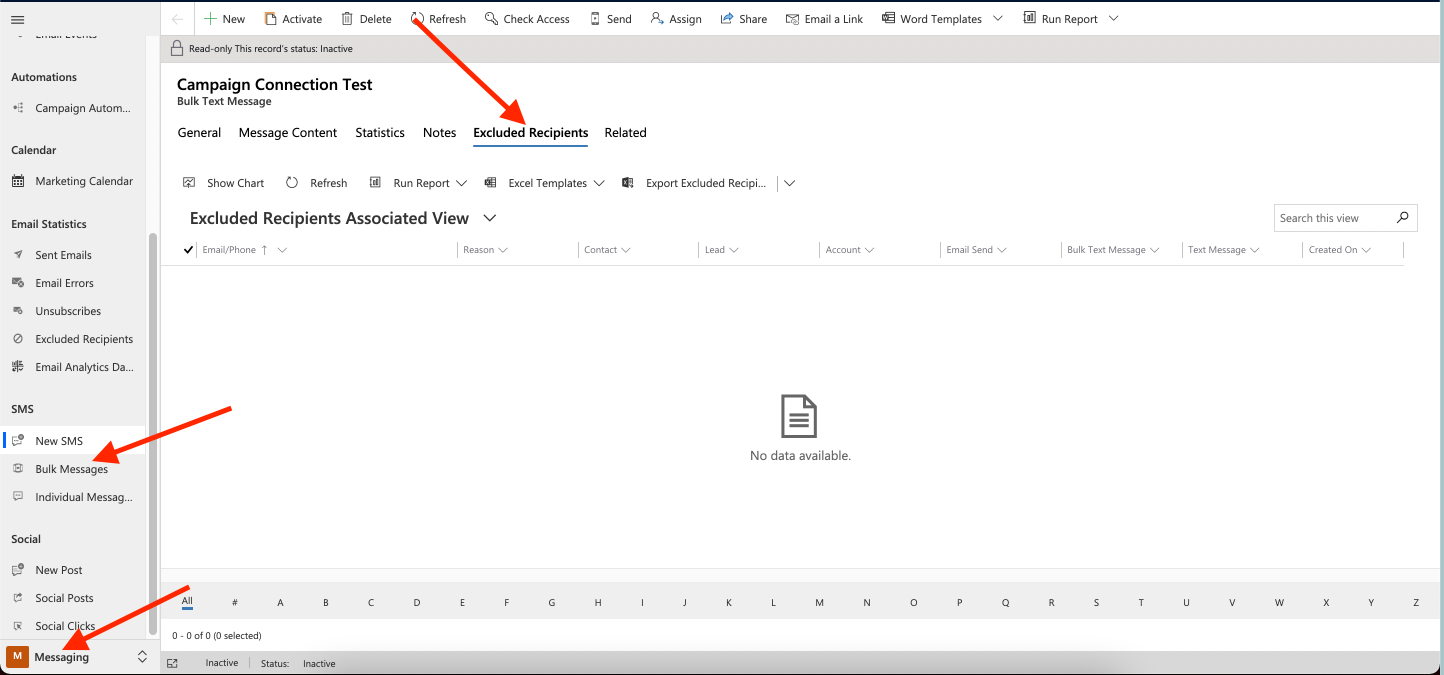Open Social Posts in sidebar
Image resolution: width=1444 pixels, height=675 pixels.
click(x=73, y=598)
